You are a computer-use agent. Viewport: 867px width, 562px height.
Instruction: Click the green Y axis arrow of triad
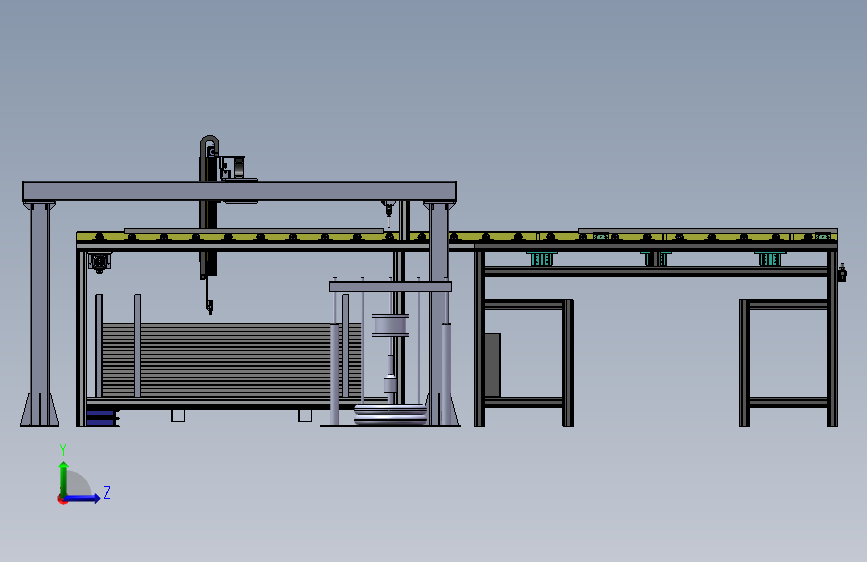[64, 478]
